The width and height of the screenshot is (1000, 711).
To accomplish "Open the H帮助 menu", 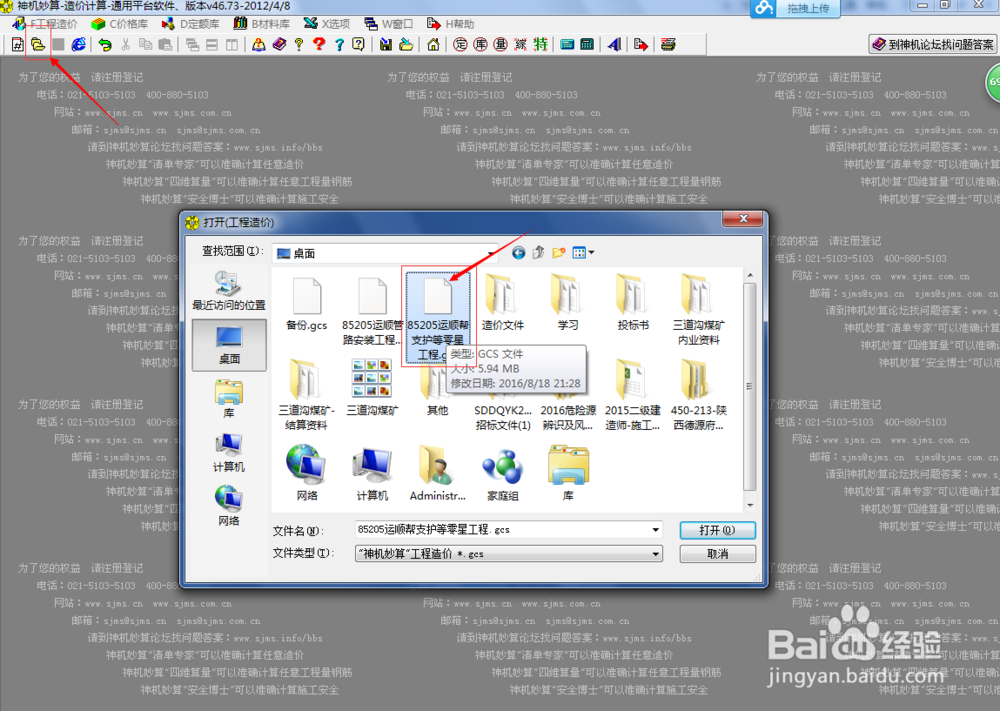I will 451,24.
